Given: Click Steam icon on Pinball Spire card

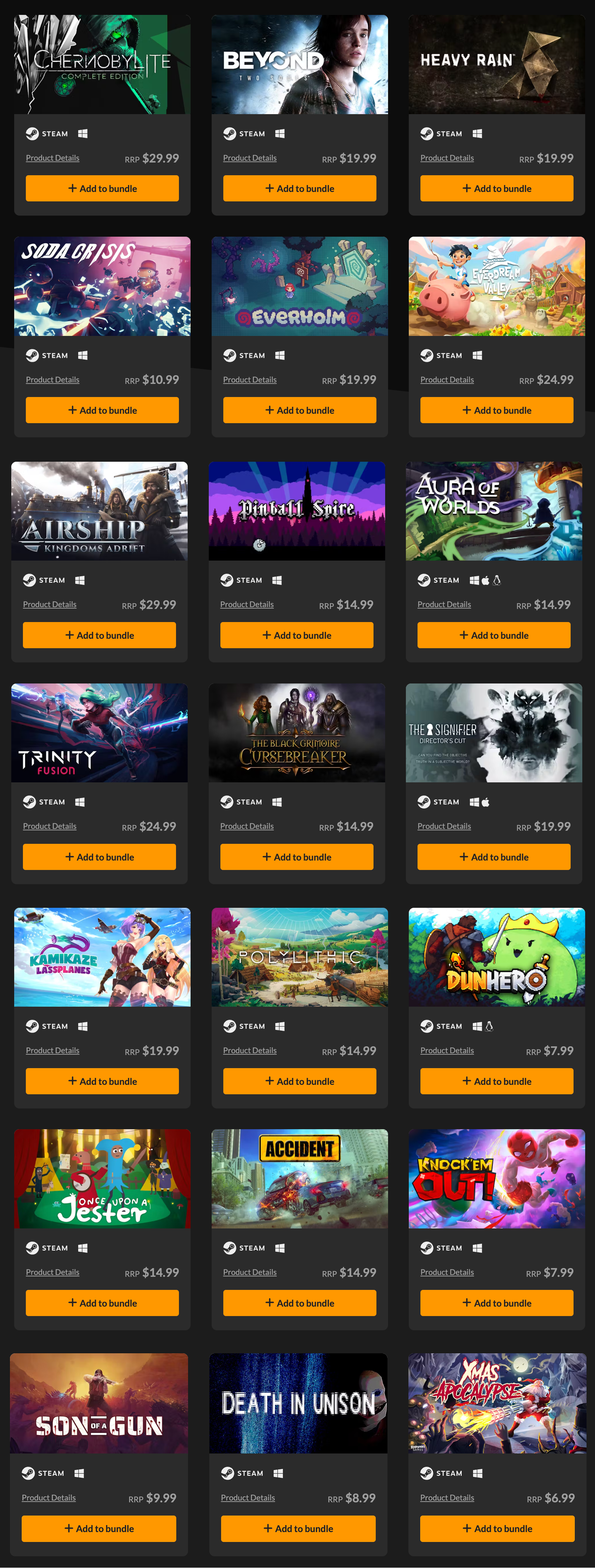Looking at the screenshot, I should (x=227, y=580).
